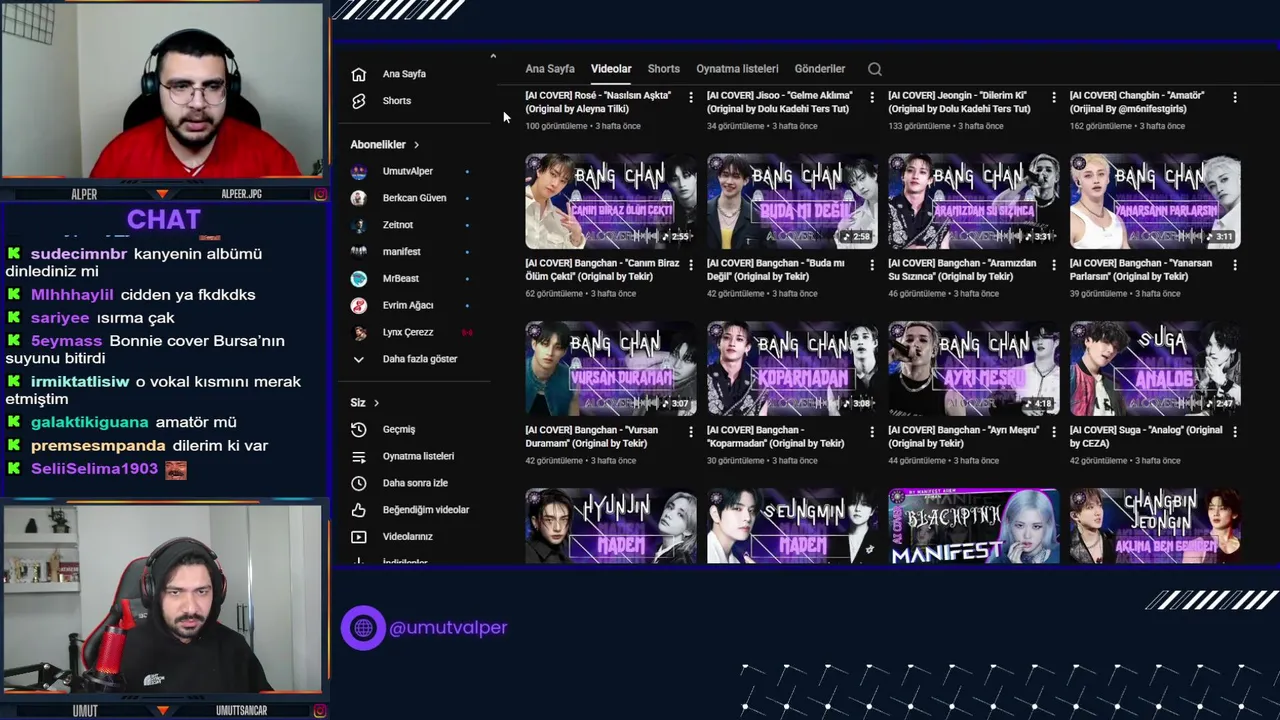1280x720 pixels.
Task: Open the Shorts icon in sidebar
Action: point(359,101)
